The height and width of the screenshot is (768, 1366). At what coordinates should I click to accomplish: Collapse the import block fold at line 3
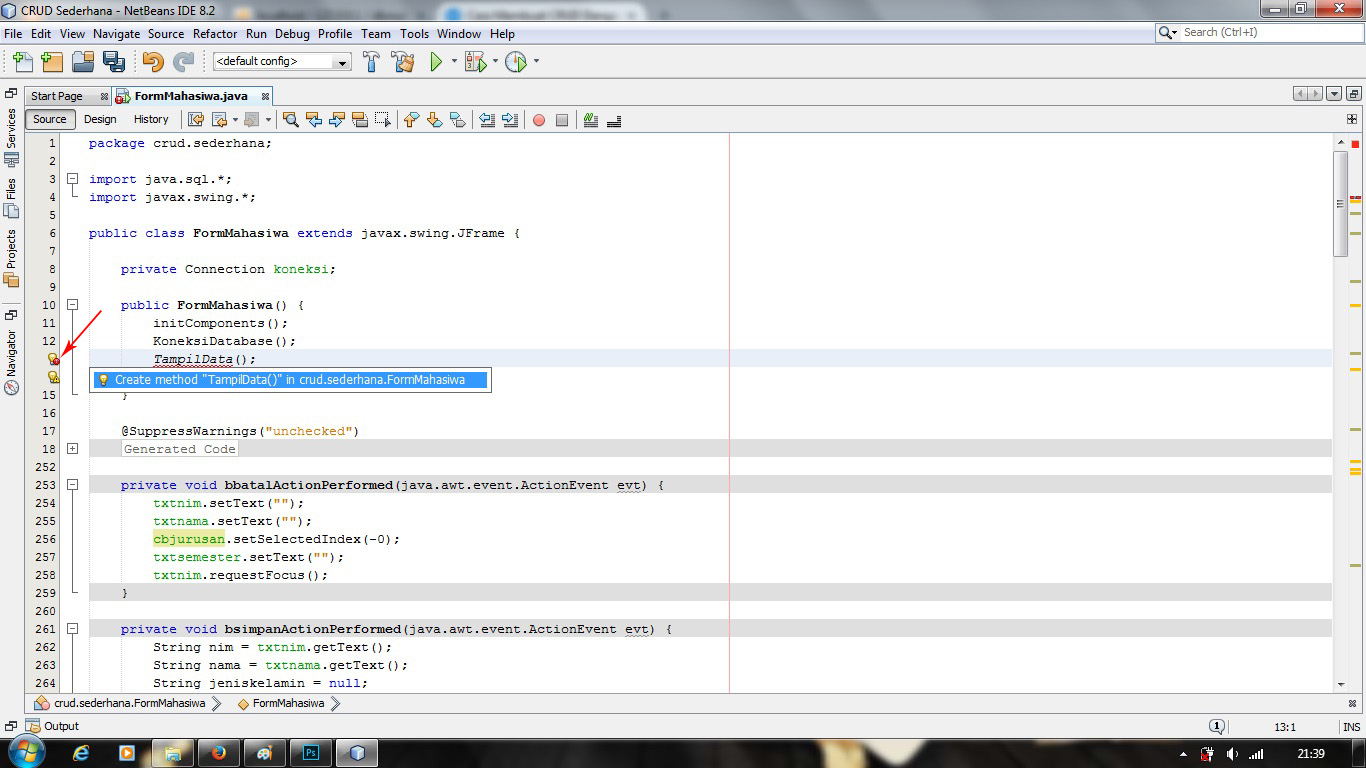(72, 179)
